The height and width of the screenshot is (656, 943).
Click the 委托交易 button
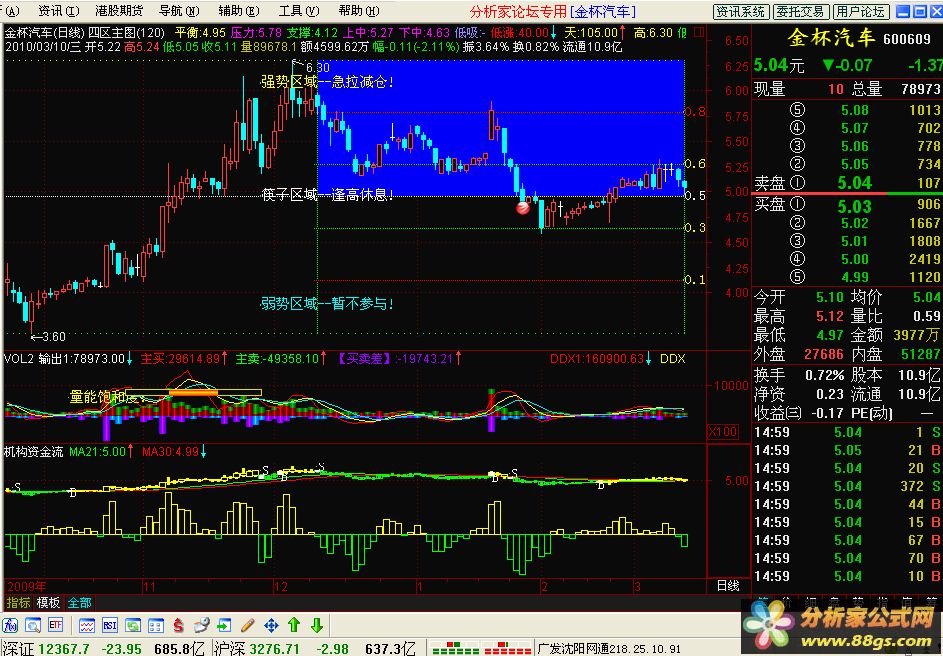pos(800,11)
